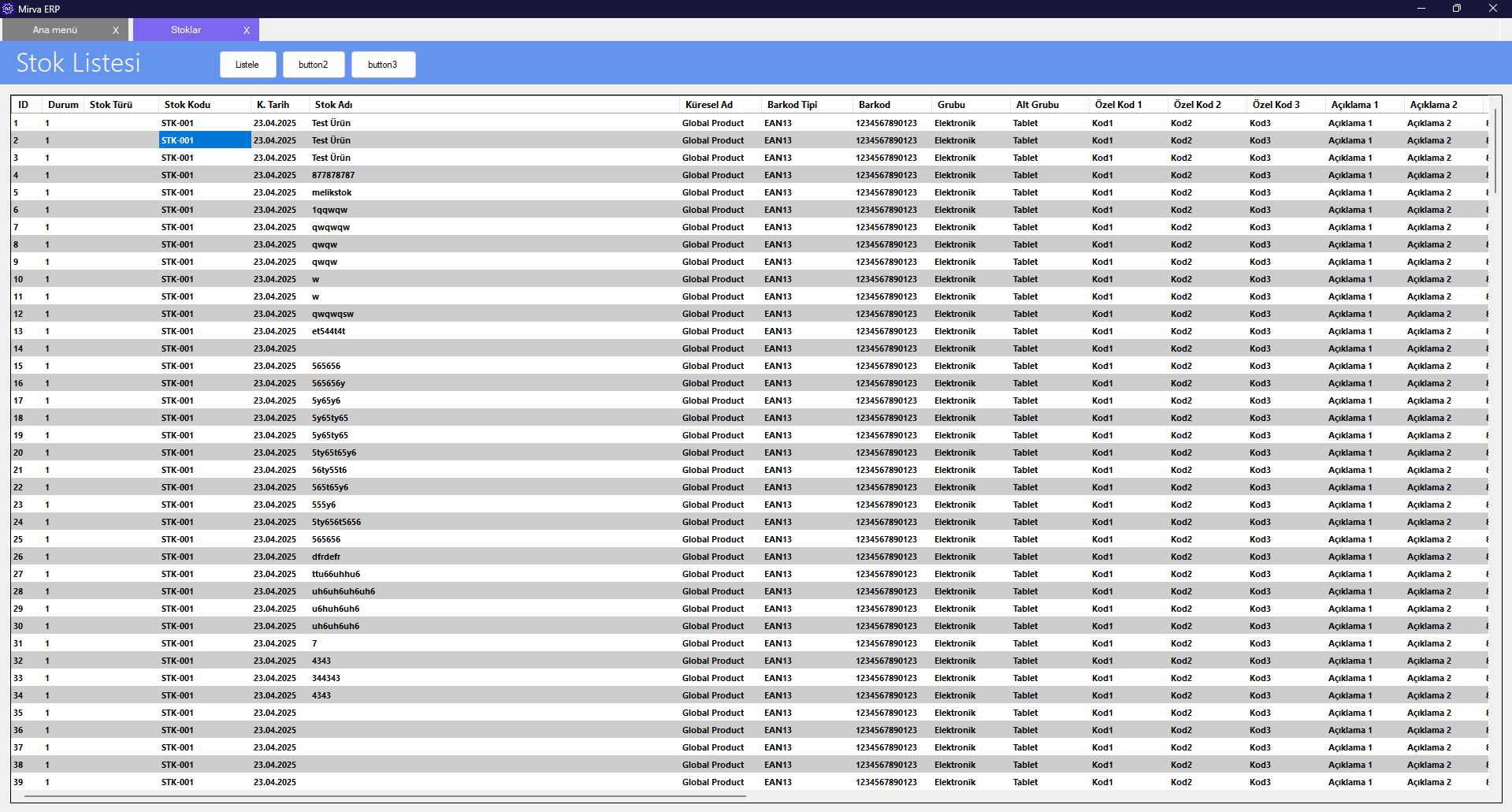Click the horizontal scrollbar at the bottom

[385, 796]
